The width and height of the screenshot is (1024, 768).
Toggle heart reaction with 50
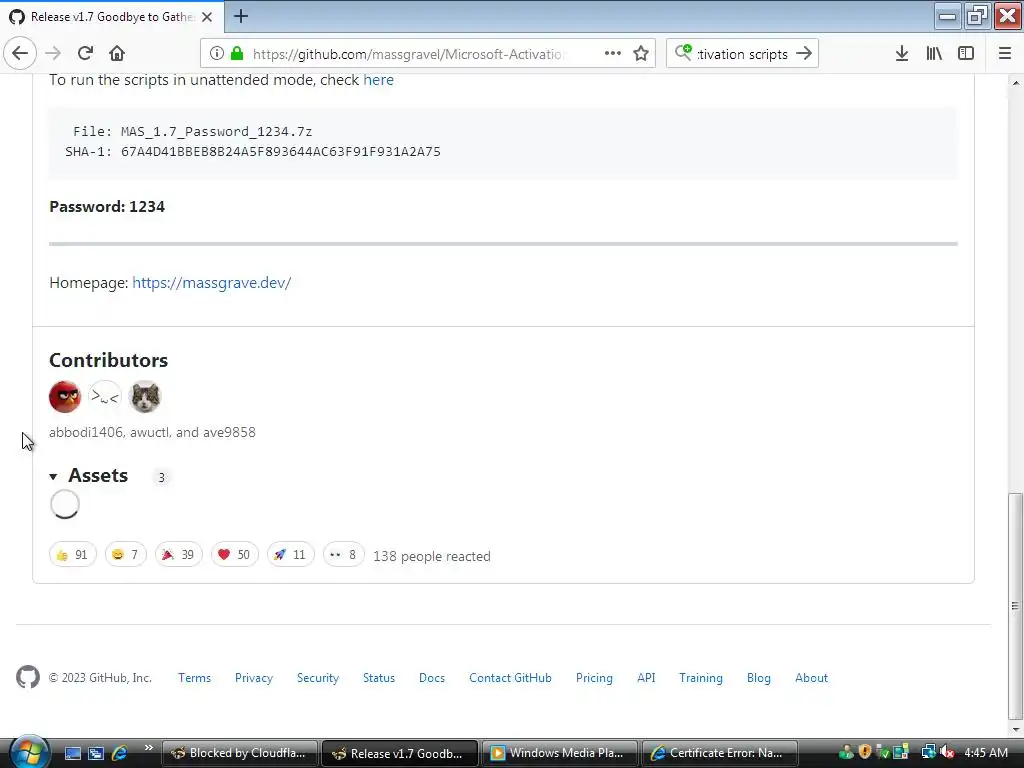pyautogui.click(x=234, y=554)
